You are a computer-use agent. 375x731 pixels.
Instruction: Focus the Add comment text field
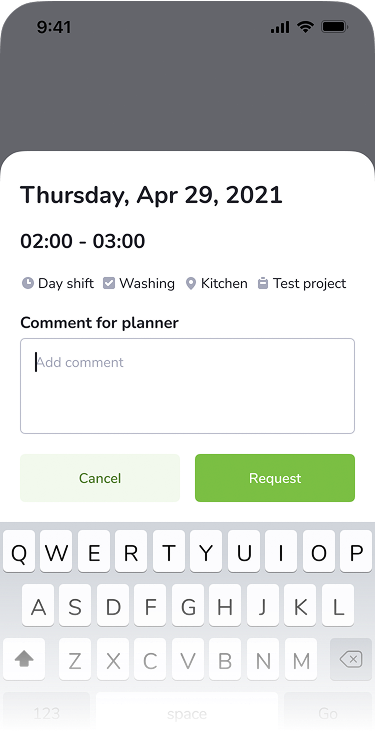click(188, 386)
